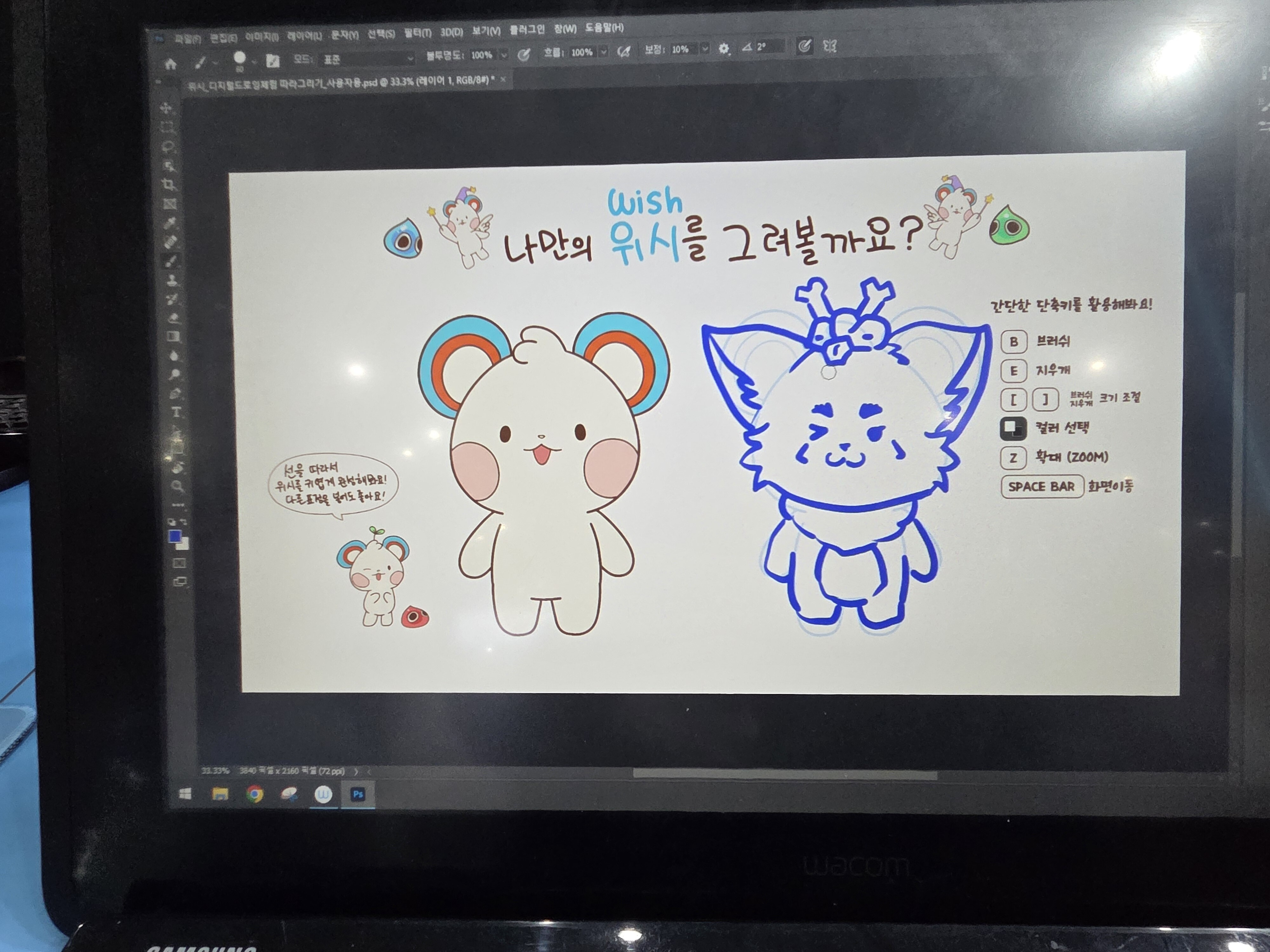This screenshot has height=952, width=1270.
Task: Select the Horizontal Type tool
Action: (x=176, y=412)
